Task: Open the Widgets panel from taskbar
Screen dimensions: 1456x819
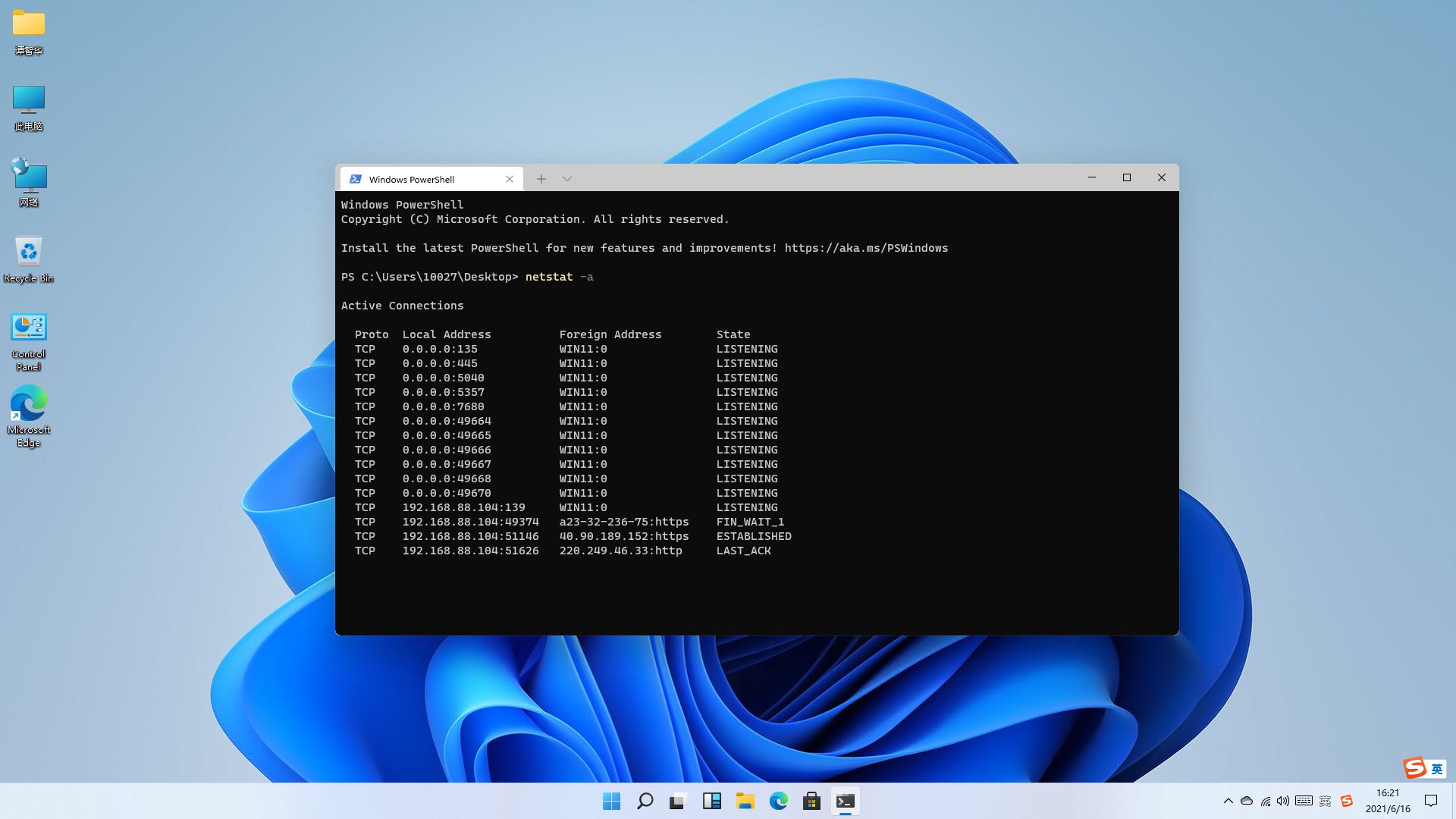Action: (x=711, y=801)
